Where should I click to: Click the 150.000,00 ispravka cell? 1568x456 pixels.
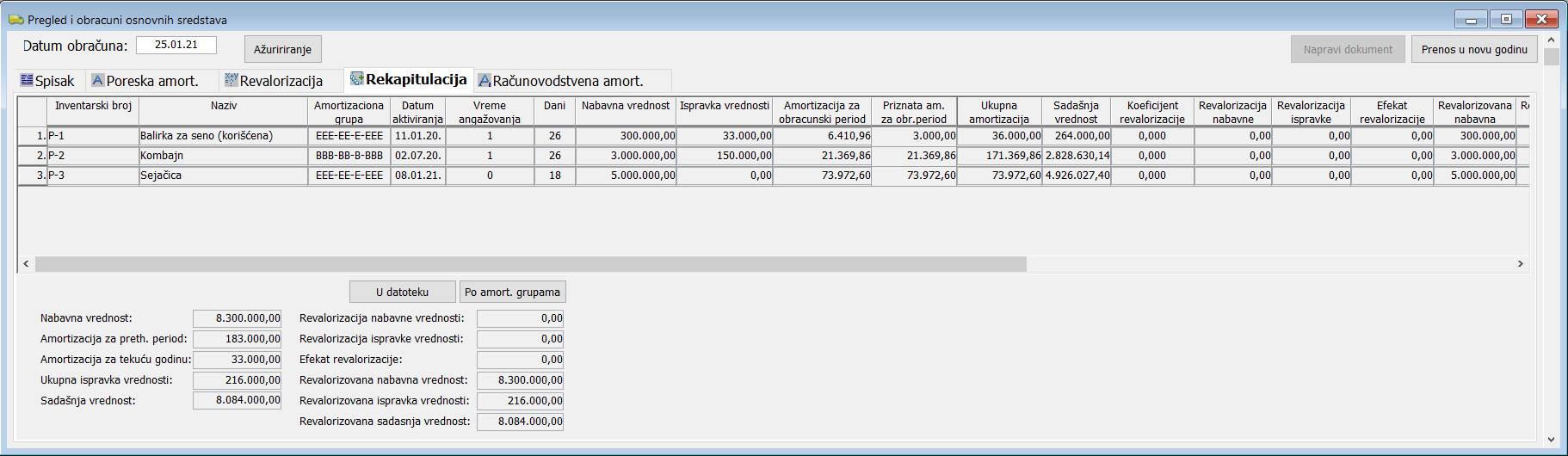(725, 156)
